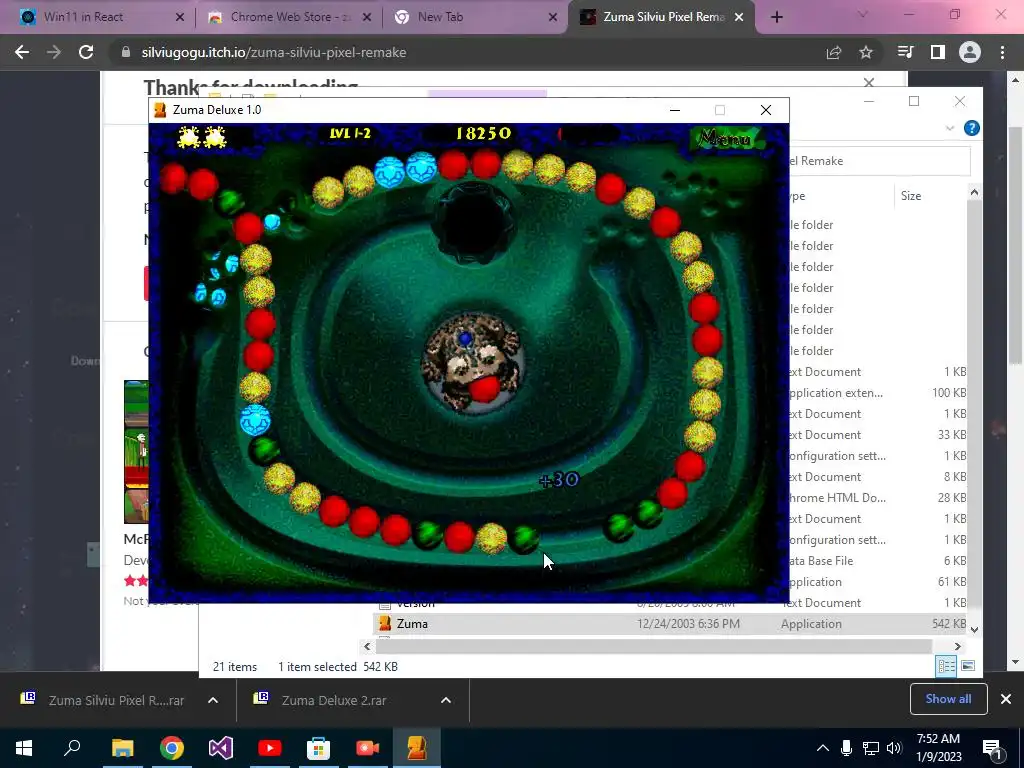Click the microphone tray icon

(x=846, y=748)
